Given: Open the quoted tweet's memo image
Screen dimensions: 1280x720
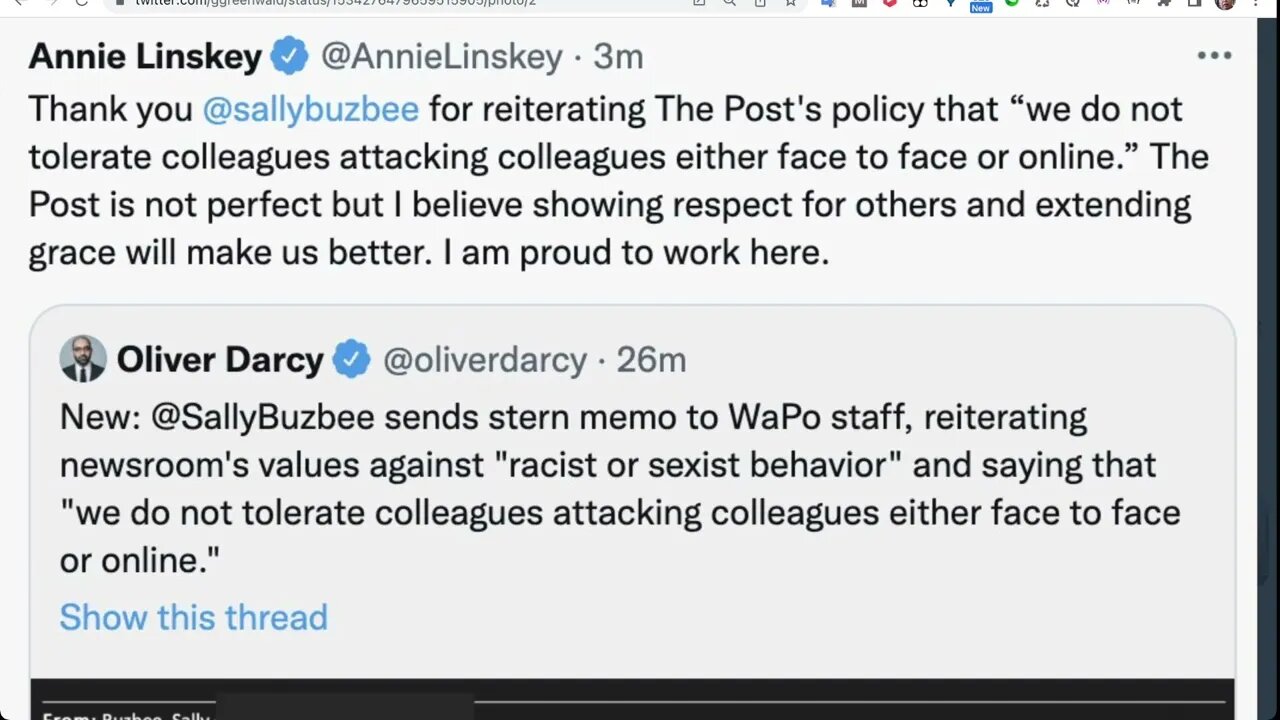Looking at the screenshot, I should (x=632, y=700).
